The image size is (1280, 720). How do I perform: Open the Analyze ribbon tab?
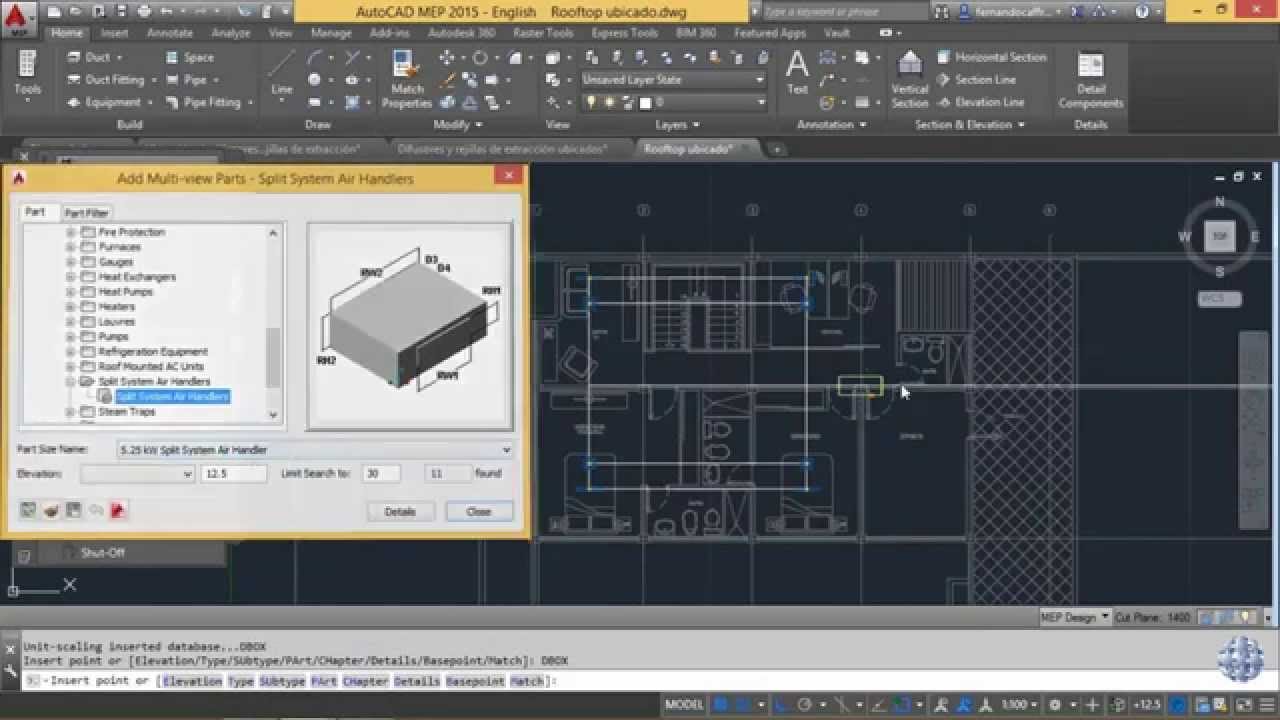pos(231,33)
